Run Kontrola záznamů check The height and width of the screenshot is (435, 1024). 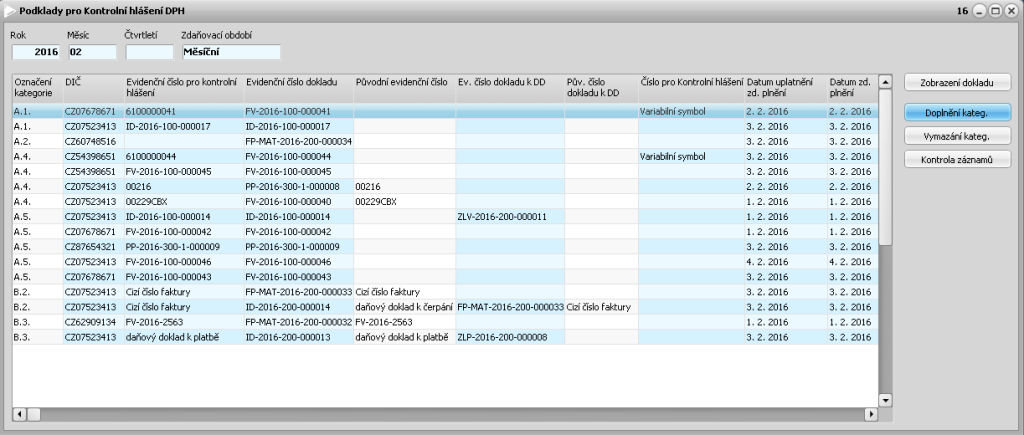pyautogui.click(x=958, y=159)
